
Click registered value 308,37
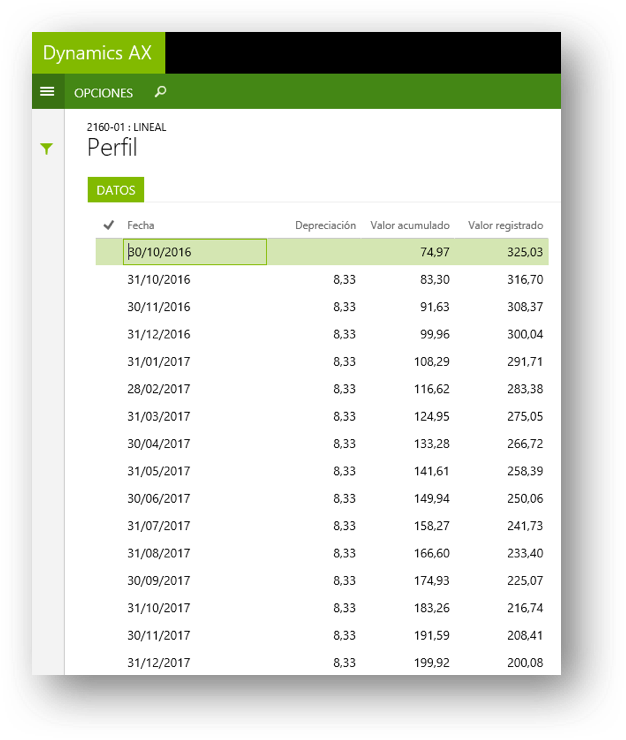pyautogui.click(x=525, y=307)
